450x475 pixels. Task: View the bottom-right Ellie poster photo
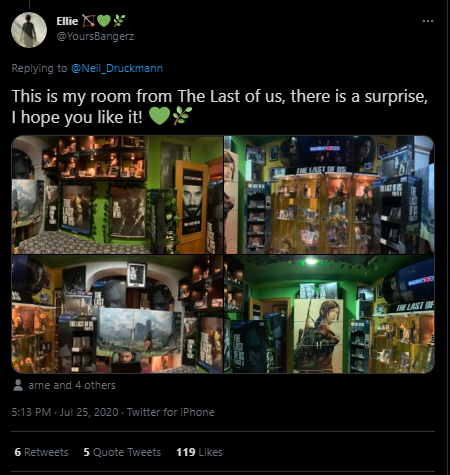click(329, 314)
